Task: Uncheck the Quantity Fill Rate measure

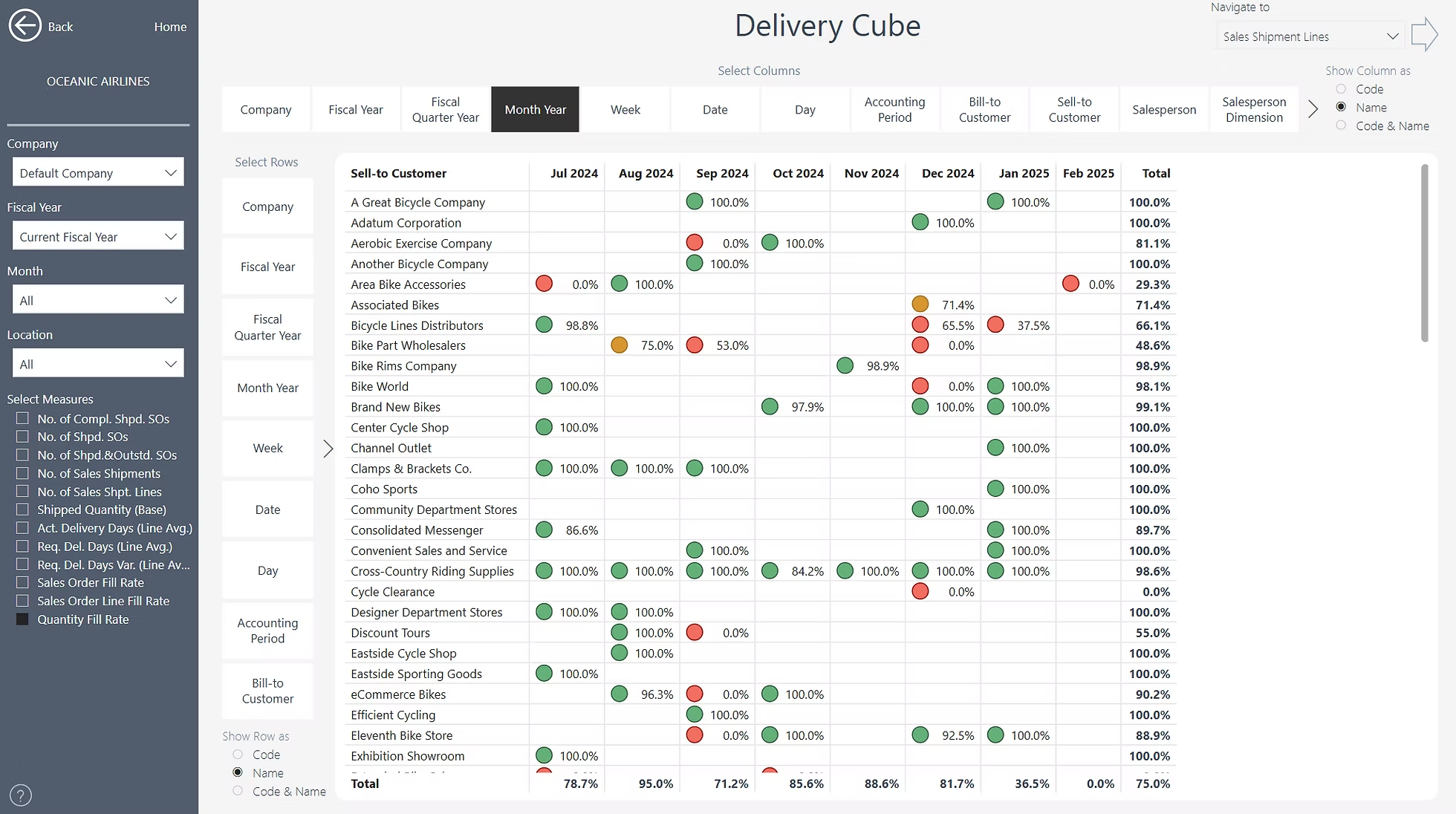Action: (x=22, y=619)
